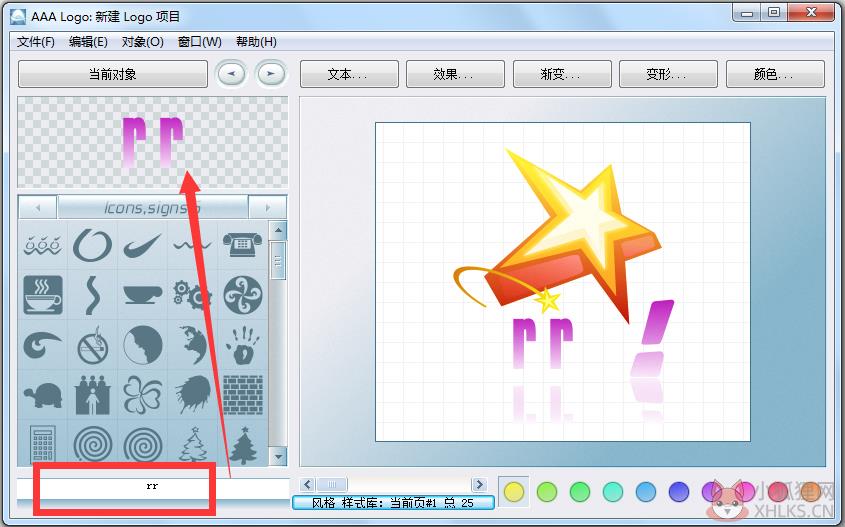Click style bar left scroll arrow
Screen dimensions: 845x527
click(307, 484)
